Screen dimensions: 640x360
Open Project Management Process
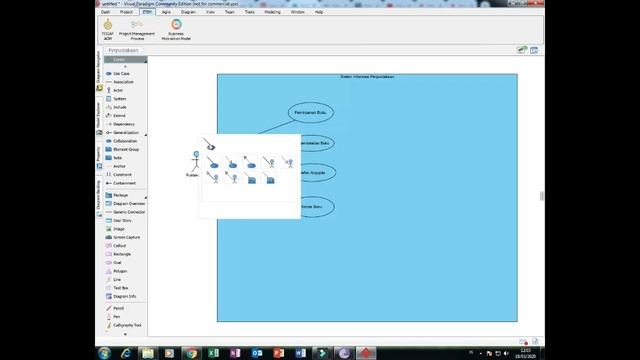click(137, 29)
